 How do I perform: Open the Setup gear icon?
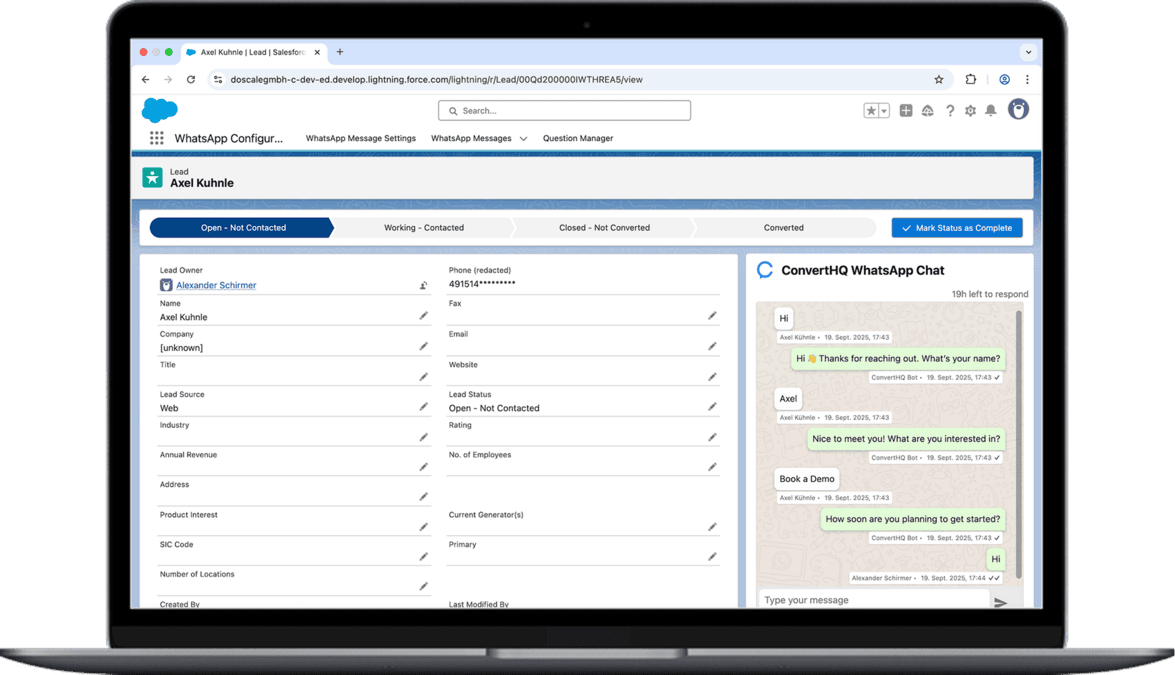pyautogui.click(x=970, y=111)
